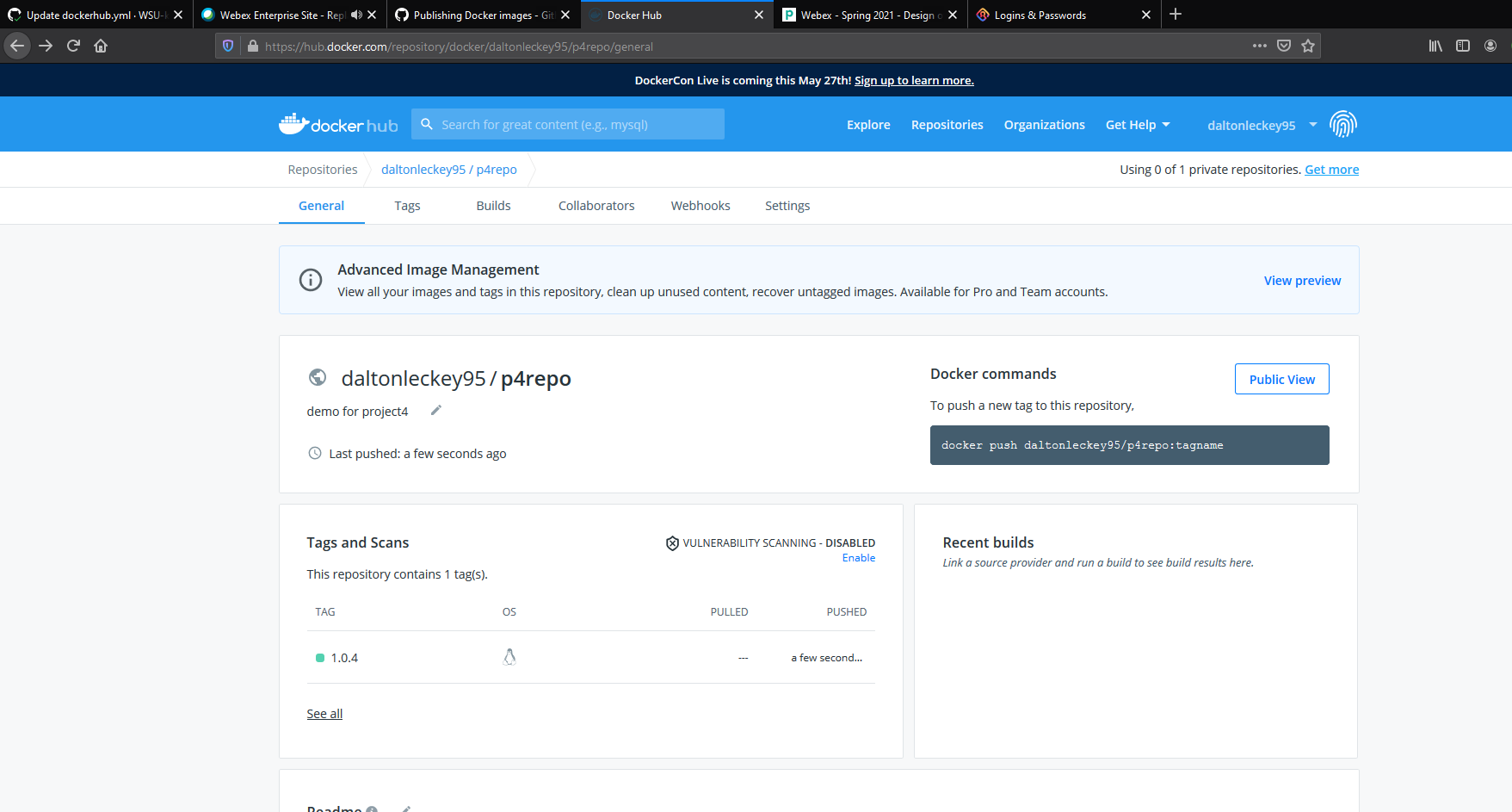
Task: Open the Organizations navigation link
Action: (x=1044, y=125)
